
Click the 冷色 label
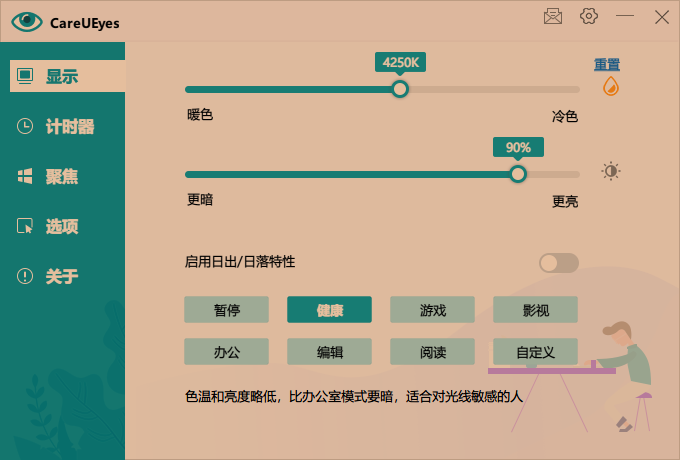click(x=565, y=116)
